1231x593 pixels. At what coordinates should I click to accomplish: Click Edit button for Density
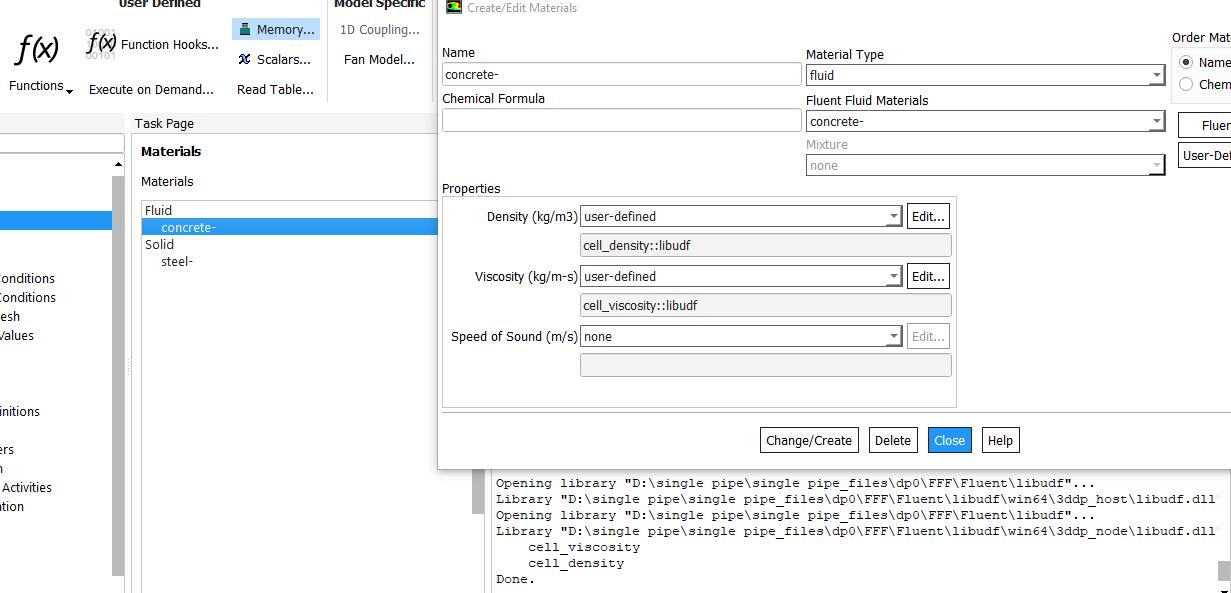pos(928,216)
